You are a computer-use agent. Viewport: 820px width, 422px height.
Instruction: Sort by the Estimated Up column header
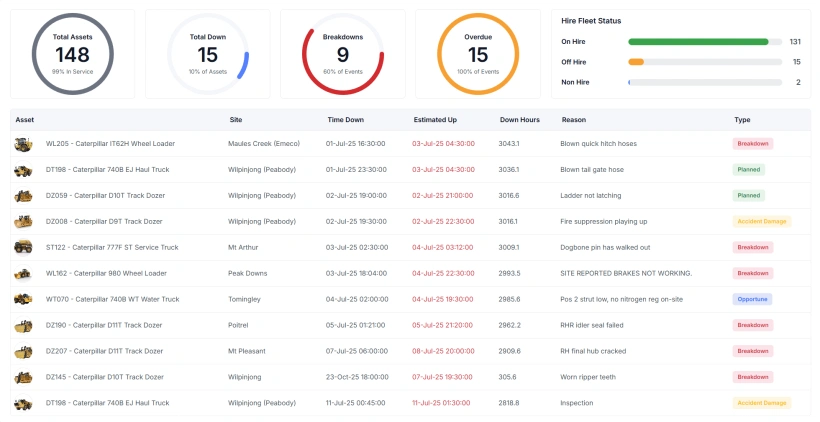point(435,119)
